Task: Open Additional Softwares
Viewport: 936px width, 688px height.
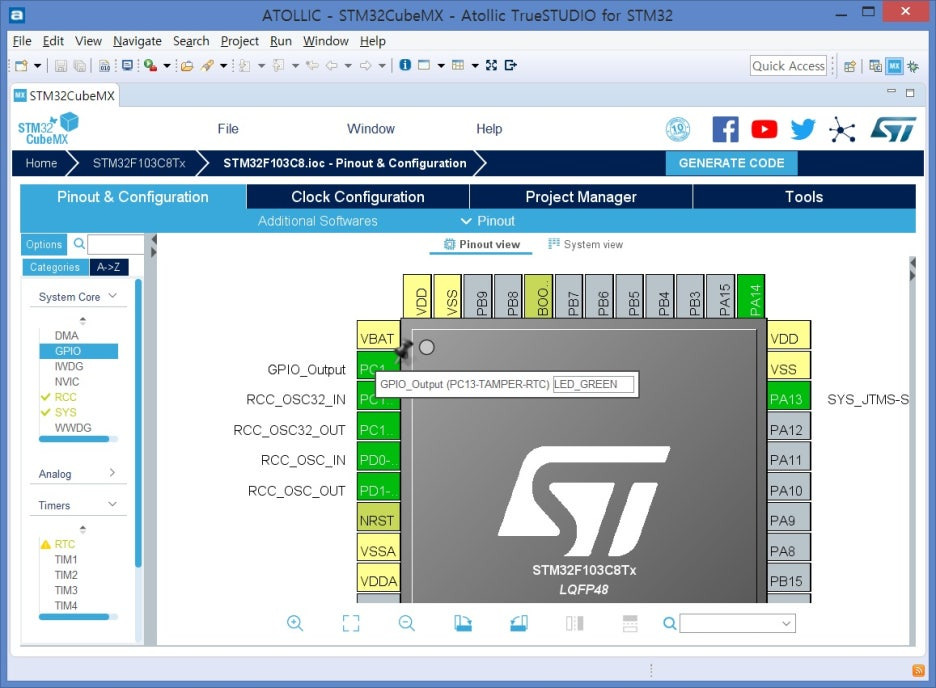Action: 318,221
